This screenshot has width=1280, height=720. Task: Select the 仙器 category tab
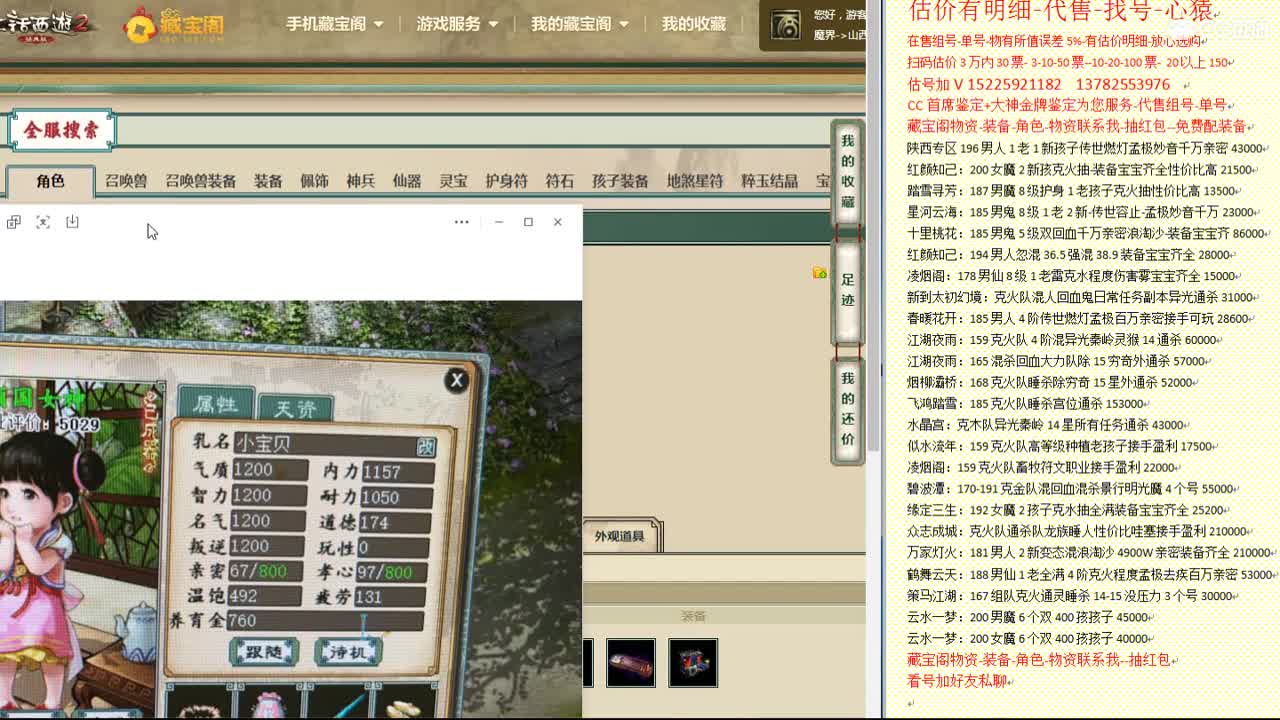(x=407, y=181)
